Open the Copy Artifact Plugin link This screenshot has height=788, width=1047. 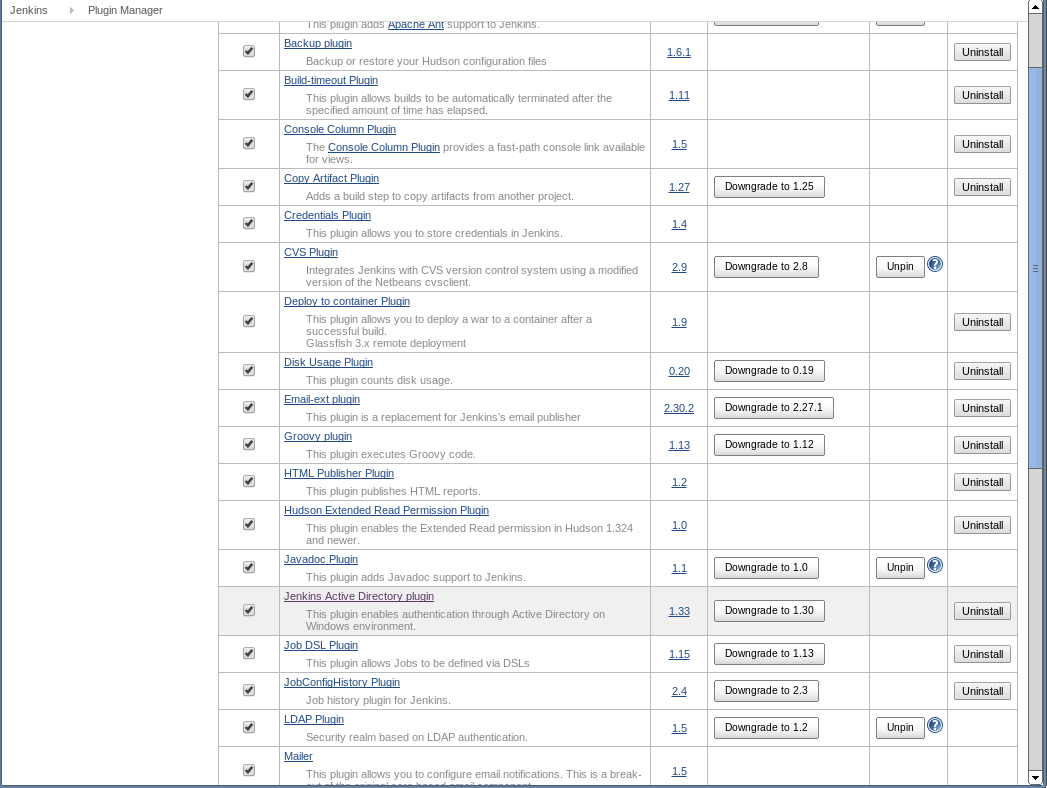331,178
